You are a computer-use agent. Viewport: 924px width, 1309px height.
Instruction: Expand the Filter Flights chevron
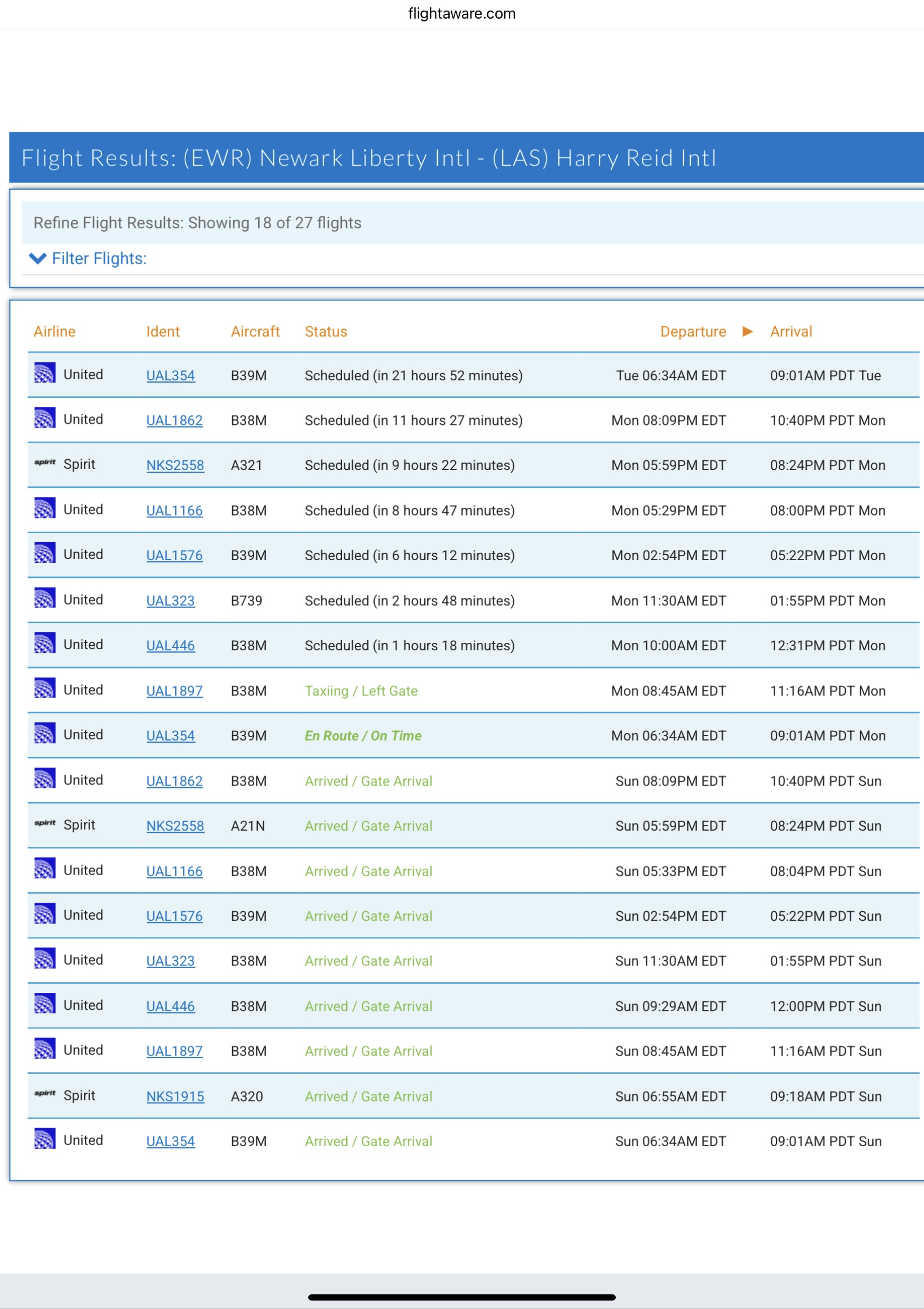tap(38, 259)
